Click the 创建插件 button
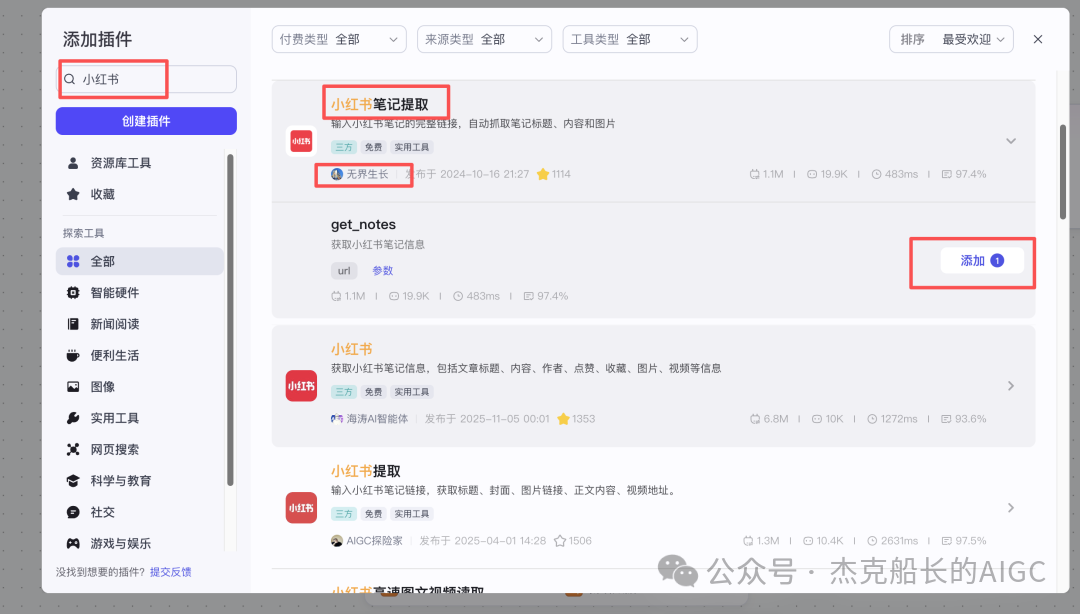This screenshot has height=614, width=1080. [x=146, y=121]
